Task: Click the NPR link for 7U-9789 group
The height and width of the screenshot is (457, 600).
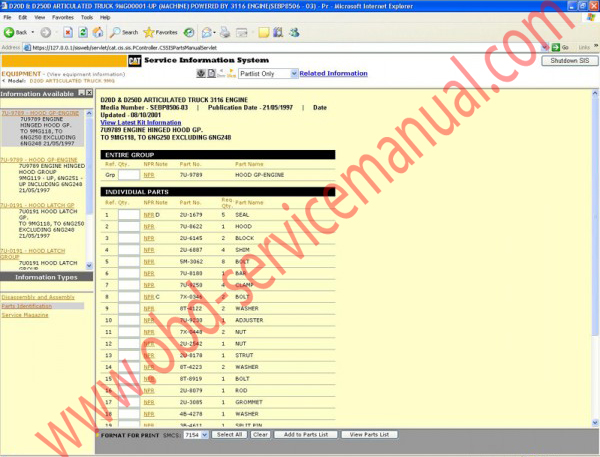Action: click(149, 175)
